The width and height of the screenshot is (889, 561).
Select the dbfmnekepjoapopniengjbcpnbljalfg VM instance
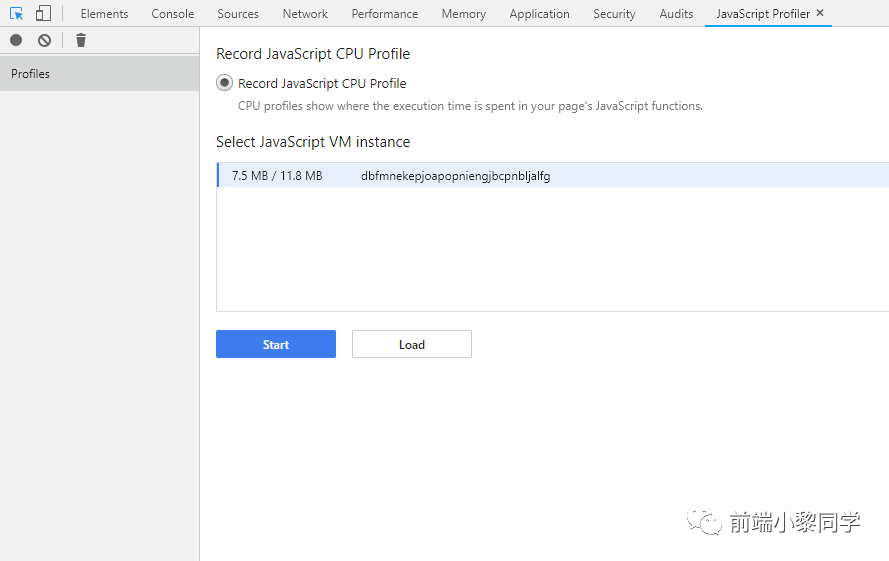pos(553,175)
